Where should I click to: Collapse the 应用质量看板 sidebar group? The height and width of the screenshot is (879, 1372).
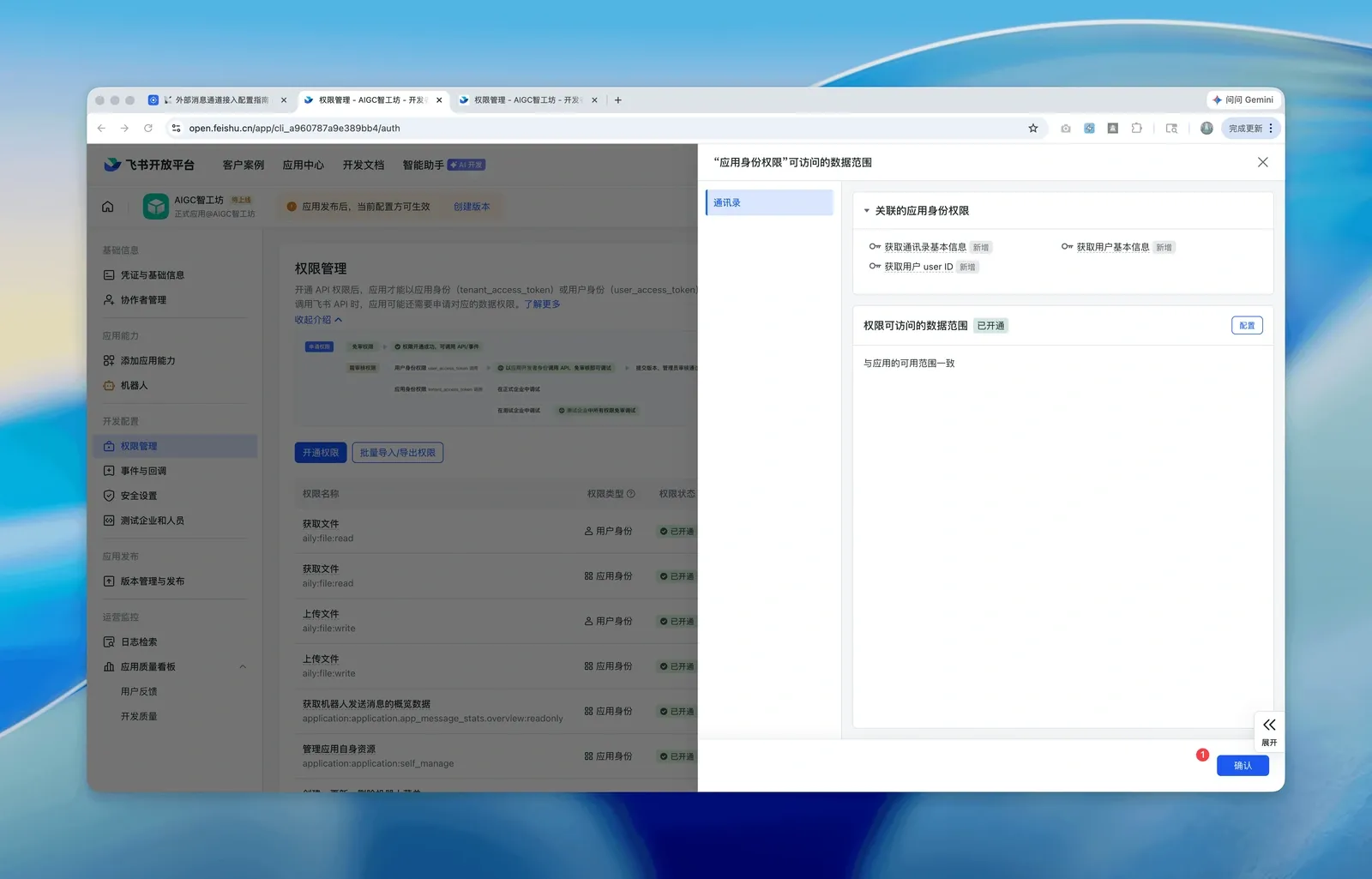pyautogui.click(x=243, y=667)
